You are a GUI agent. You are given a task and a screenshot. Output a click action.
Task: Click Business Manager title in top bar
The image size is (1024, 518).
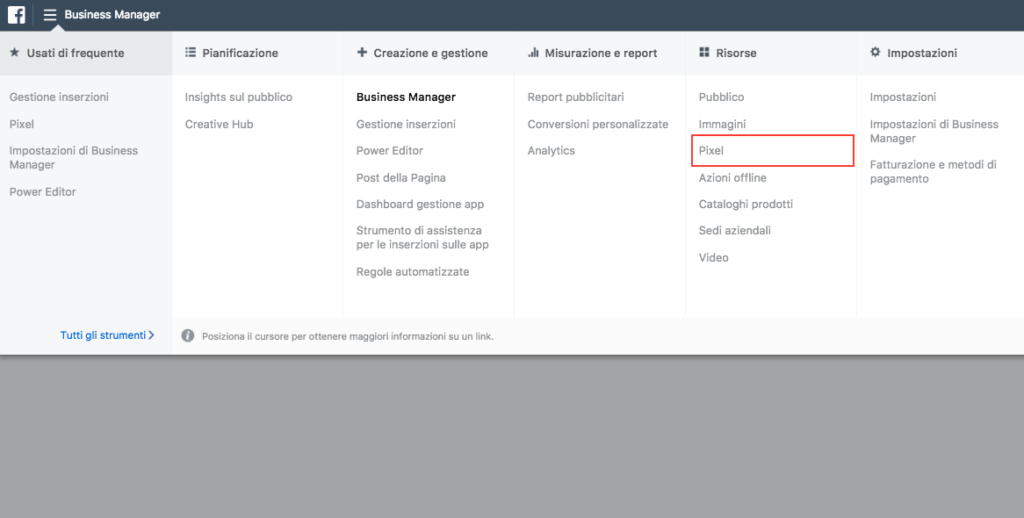point(112,14)
